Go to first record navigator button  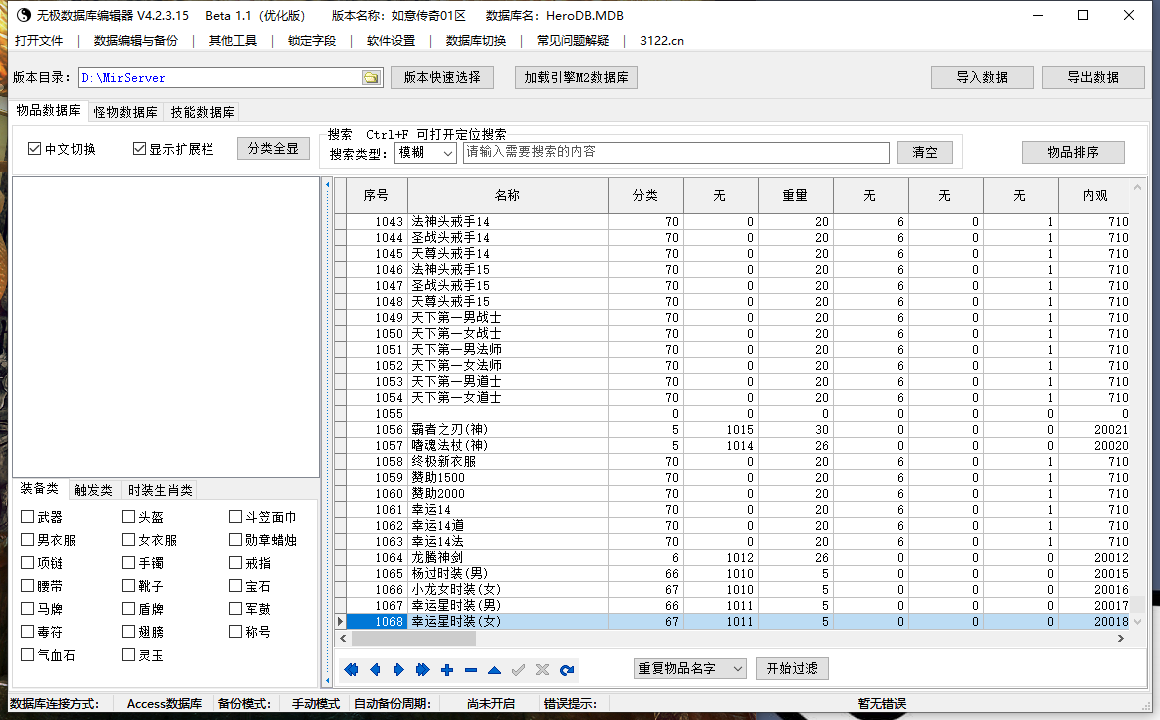351,670
